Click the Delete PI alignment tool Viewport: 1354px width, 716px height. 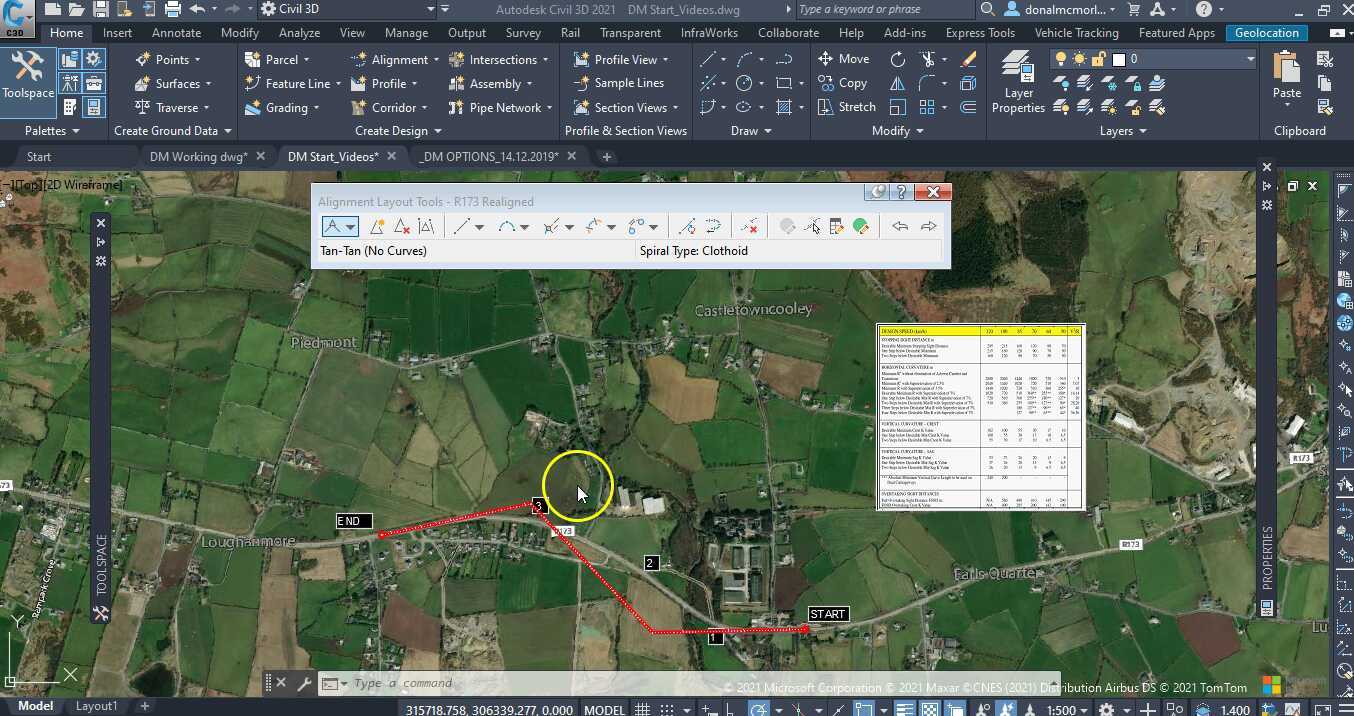point(401,227)
